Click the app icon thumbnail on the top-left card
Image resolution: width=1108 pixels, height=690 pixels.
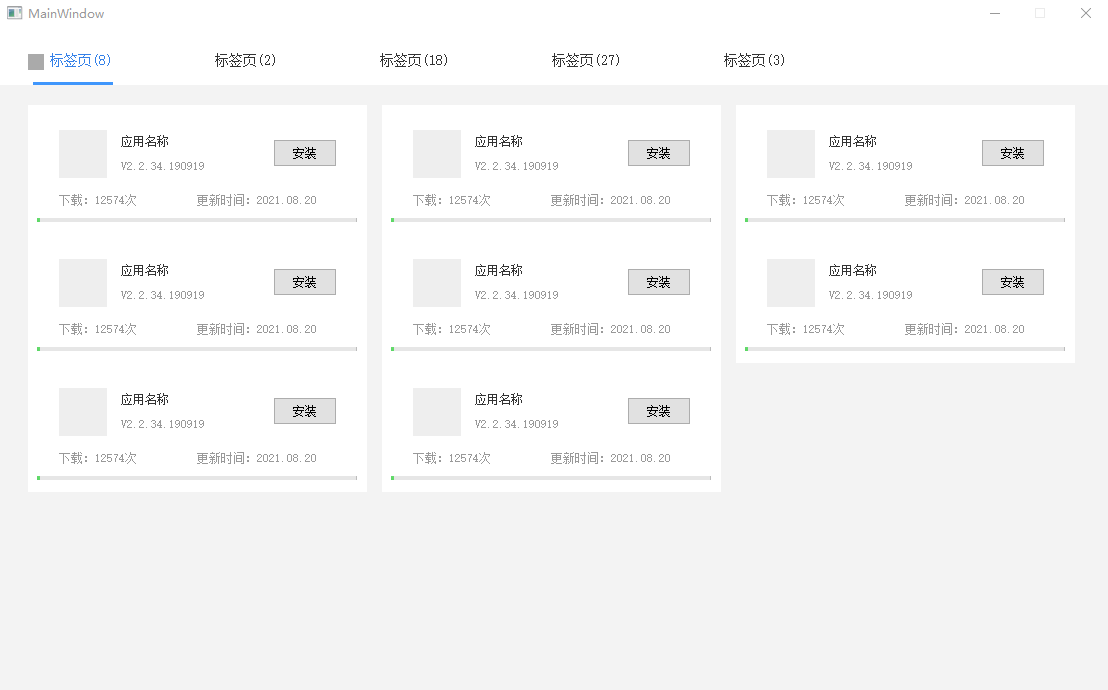coord(83,153)
